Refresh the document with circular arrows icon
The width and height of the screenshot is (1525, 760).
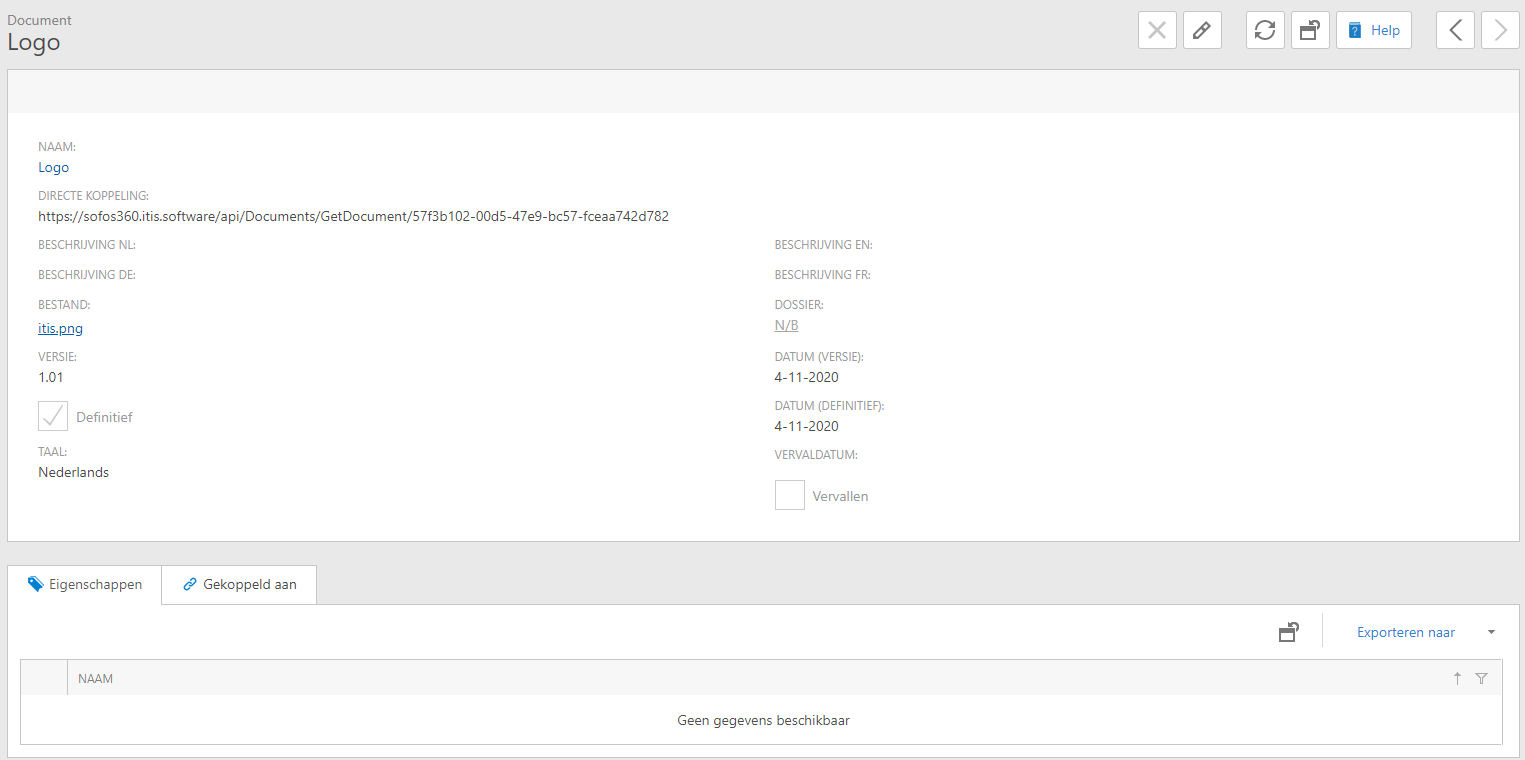click(1265, 30)
